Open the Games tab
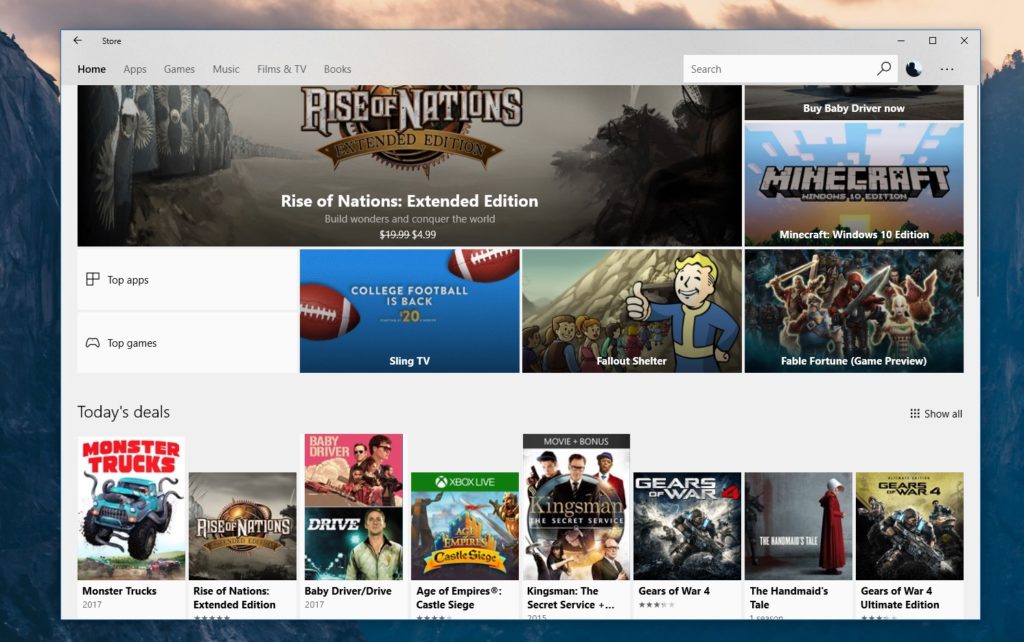 (179, 69)
